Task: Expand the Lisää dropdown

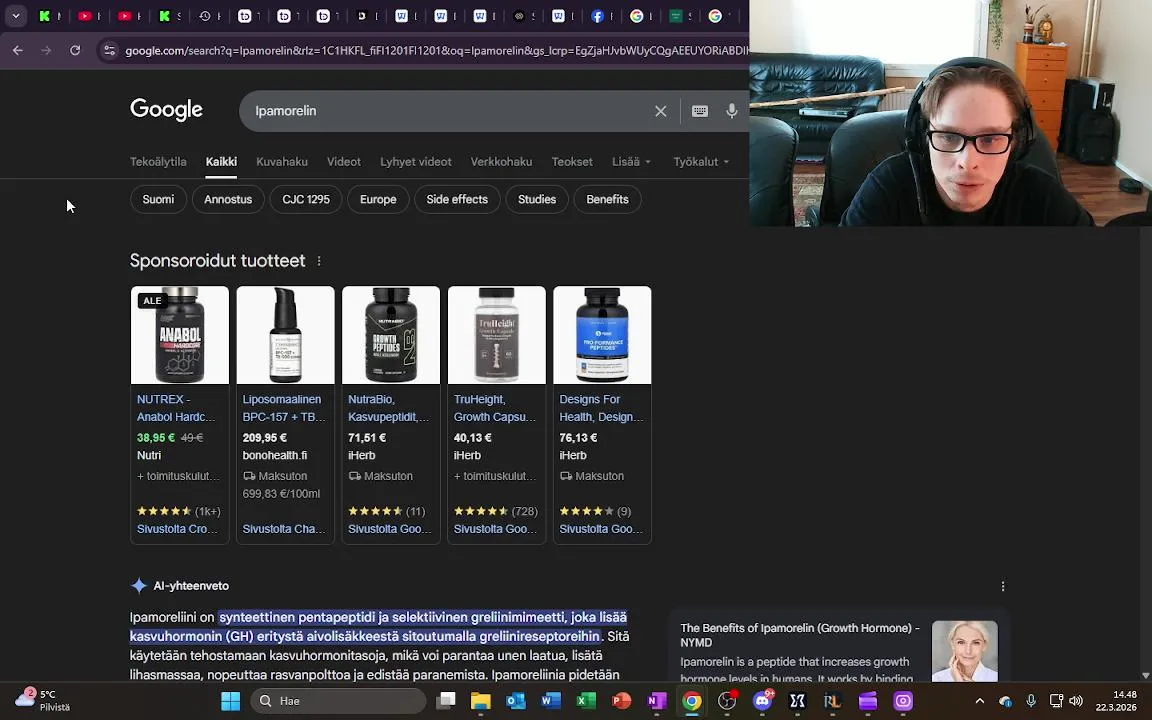Action: (632, 162)
